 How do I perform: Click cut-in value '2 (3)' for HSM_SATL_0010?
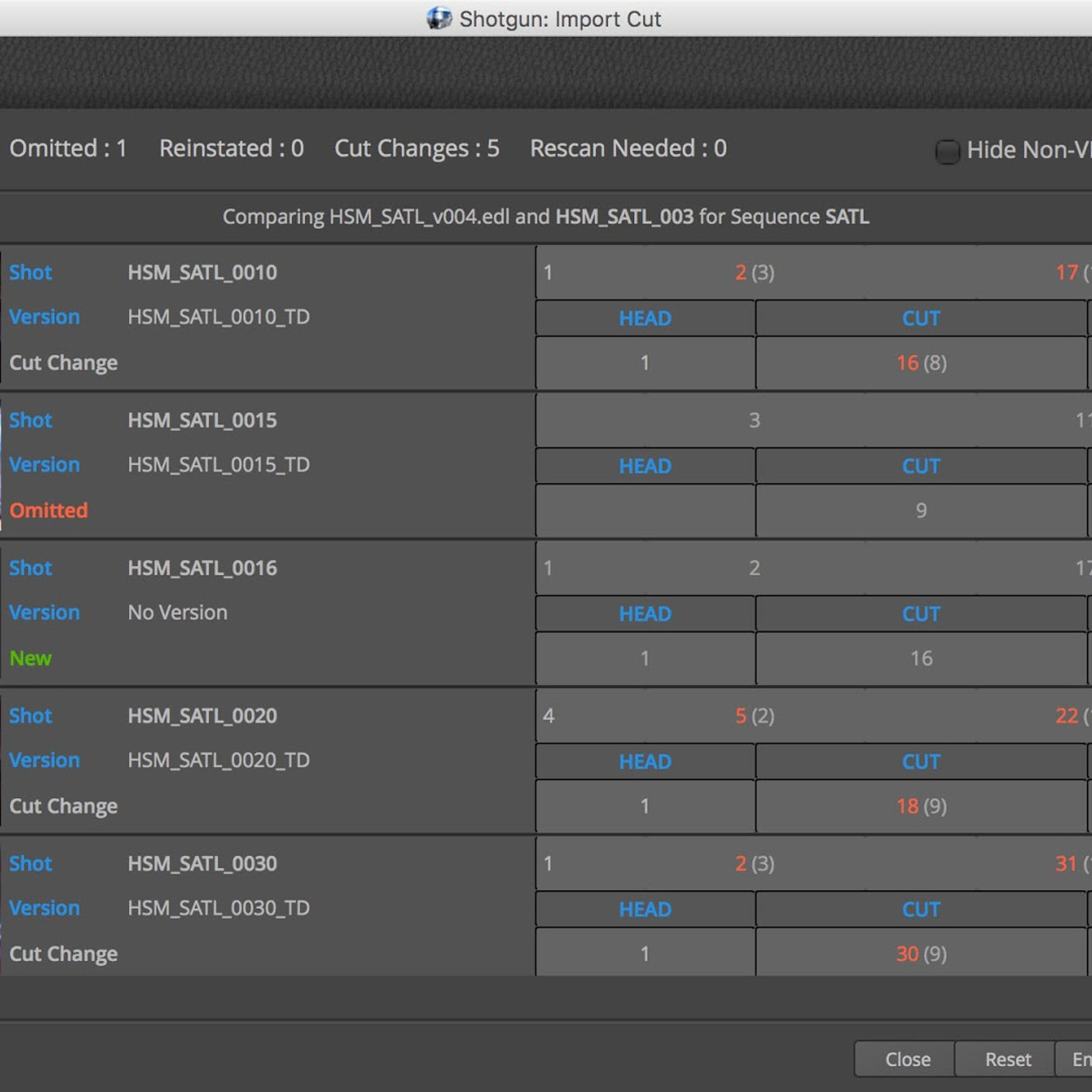(x=754, y=272)
